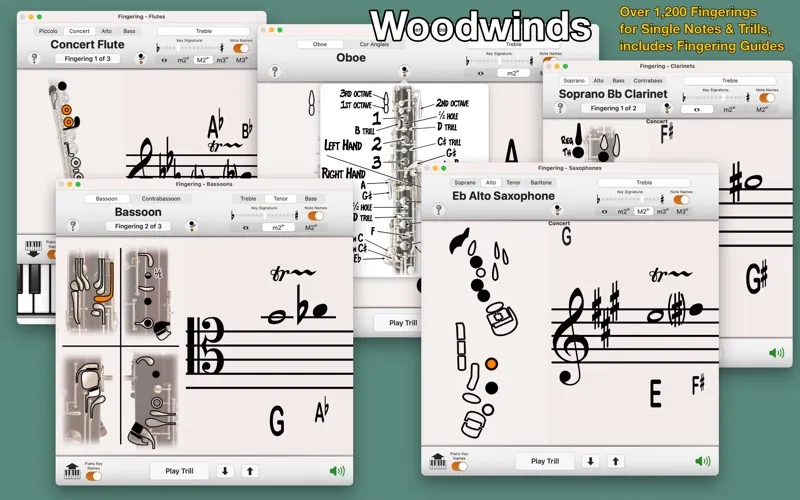Open help in the Bassoons window
Screen dimensions: 800x500
pos(73,226)
